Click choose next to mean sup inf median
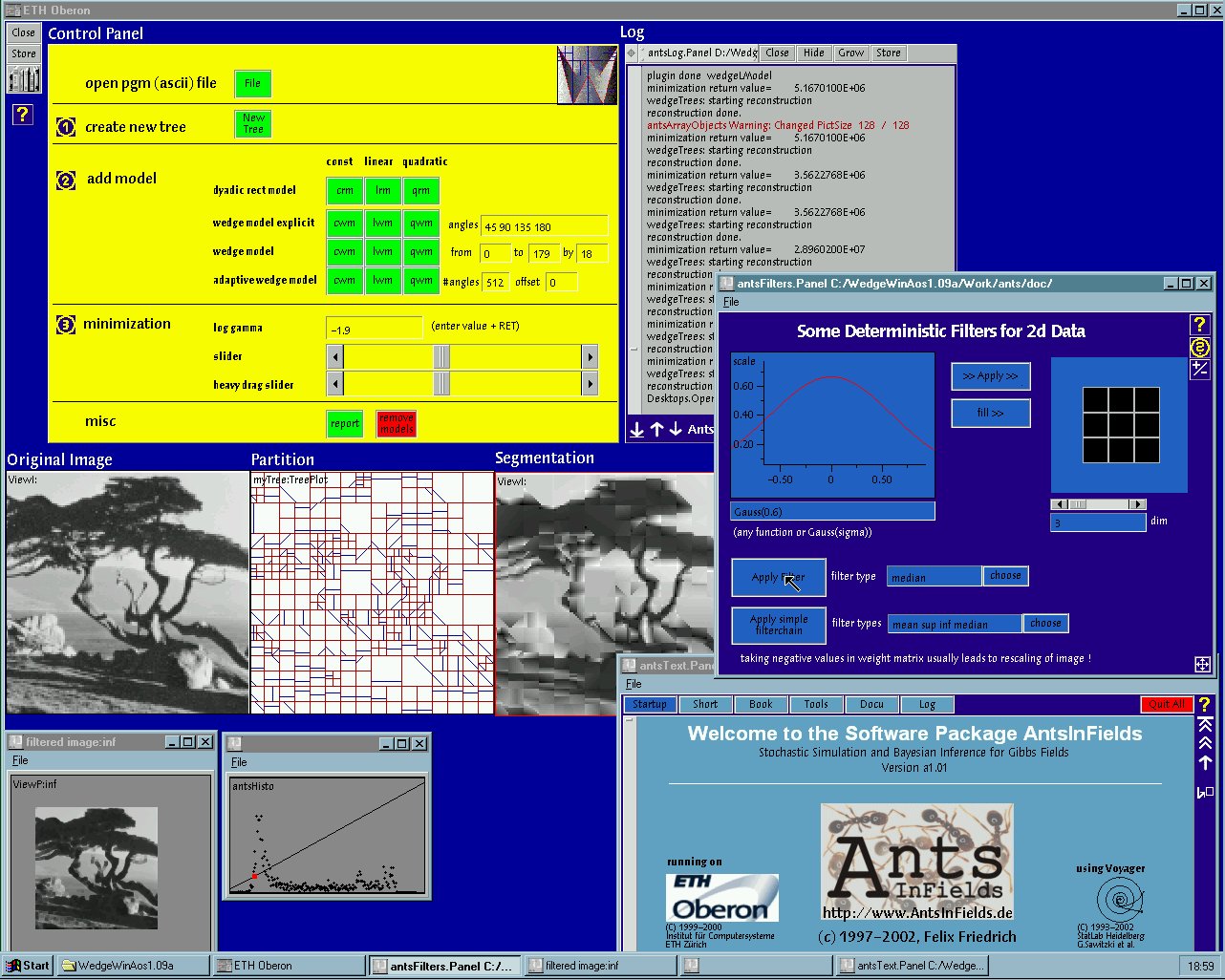Viewport: 1225px width, 980px height. tap(1045, 624)
